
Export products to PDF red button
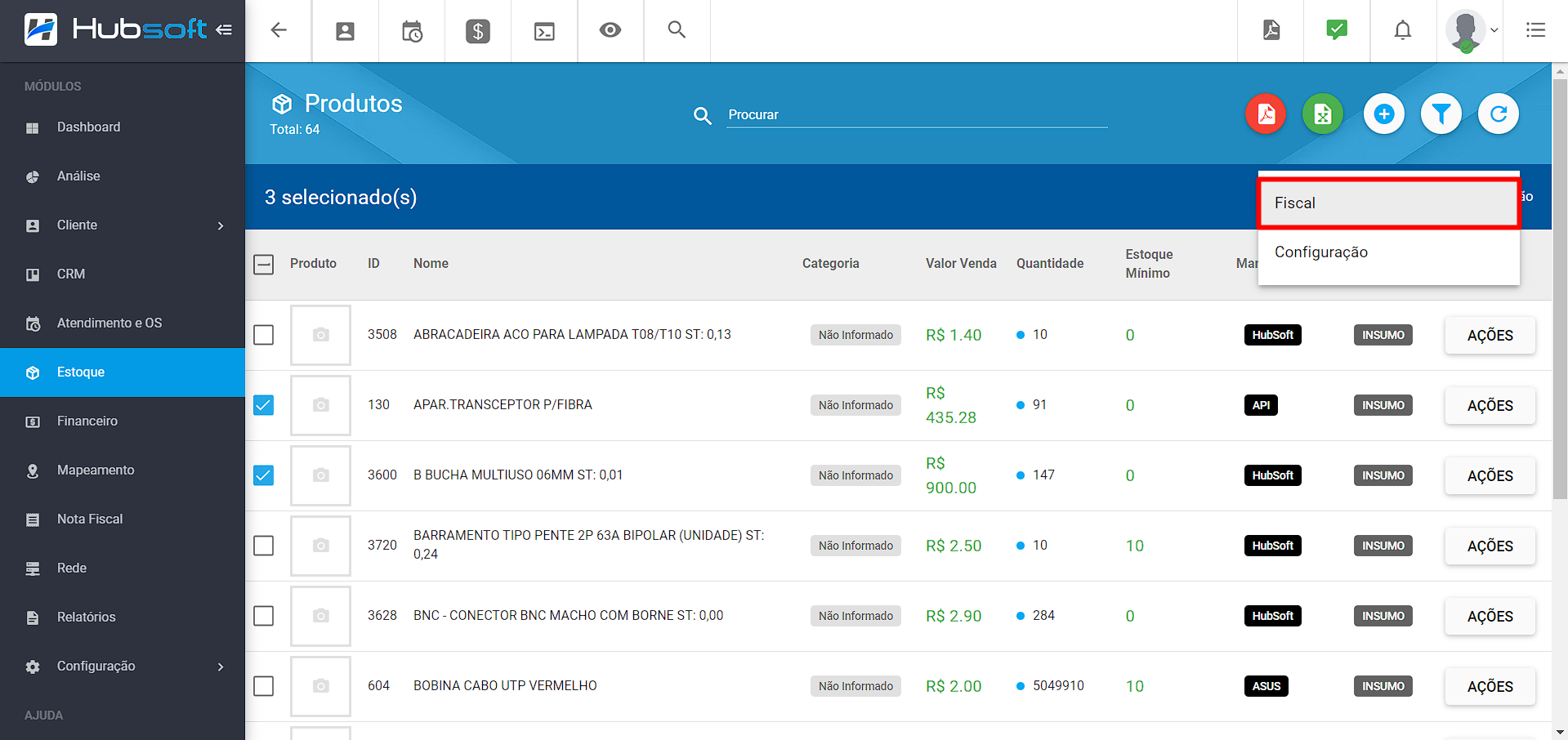point(1266,114)
